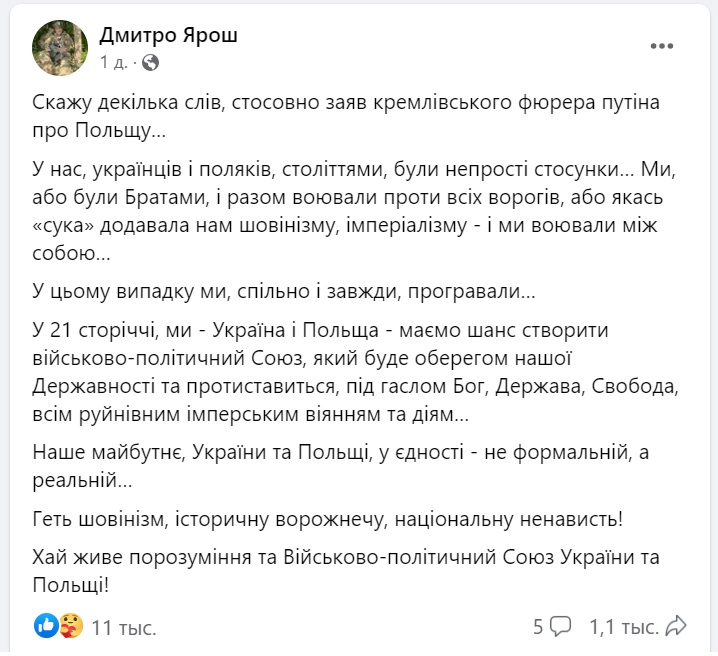The height and width of the screenshot is (656, 718).
Task: Click the globe public-audience icon
Action: (151, 62)
